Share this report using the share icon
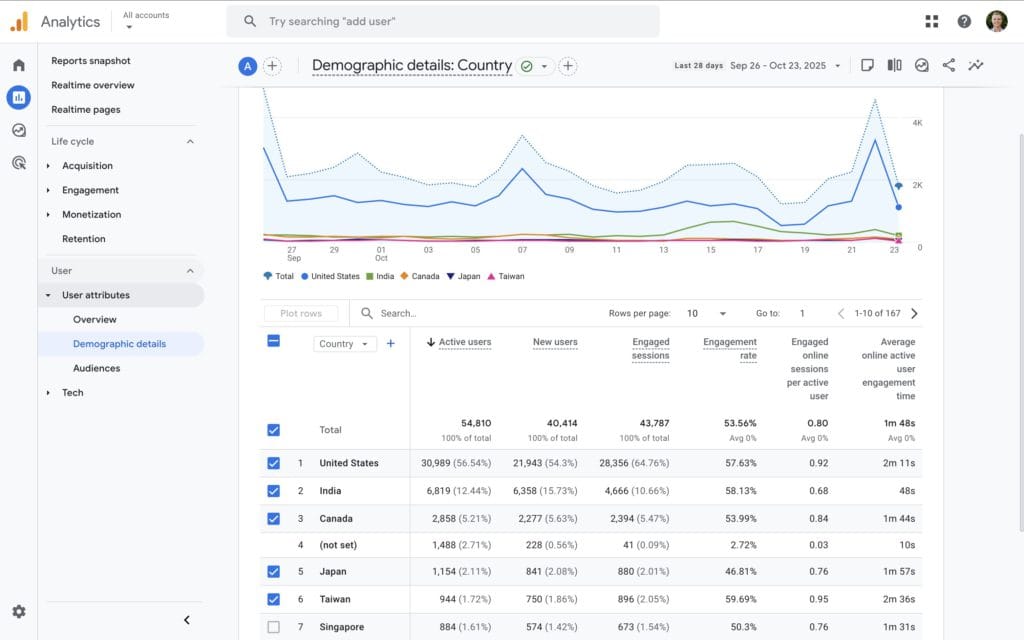 (948, 64)
